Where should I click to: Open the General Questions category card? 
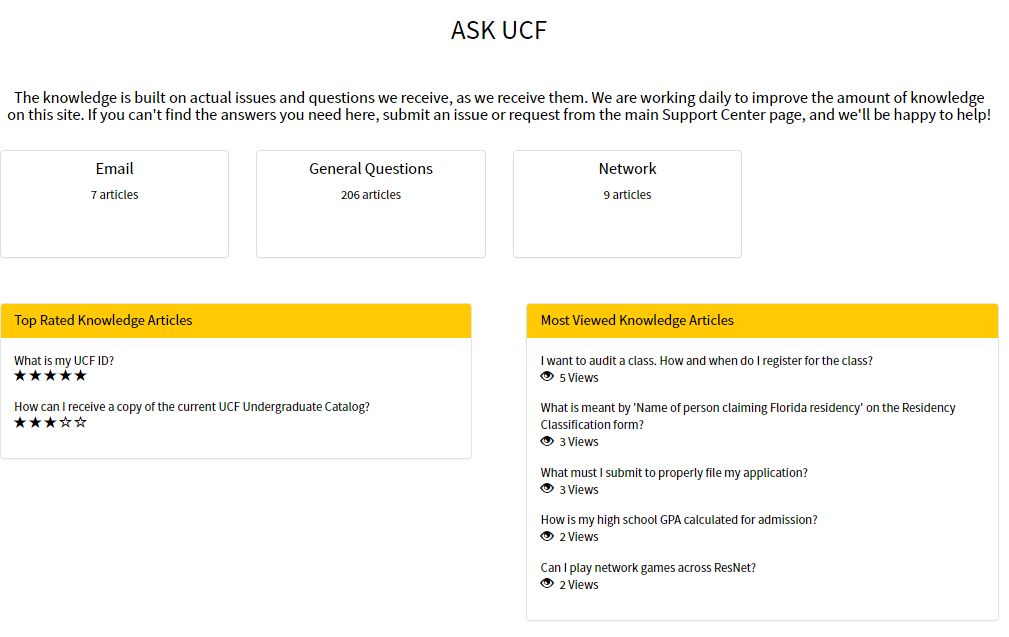tap(371, 204)
